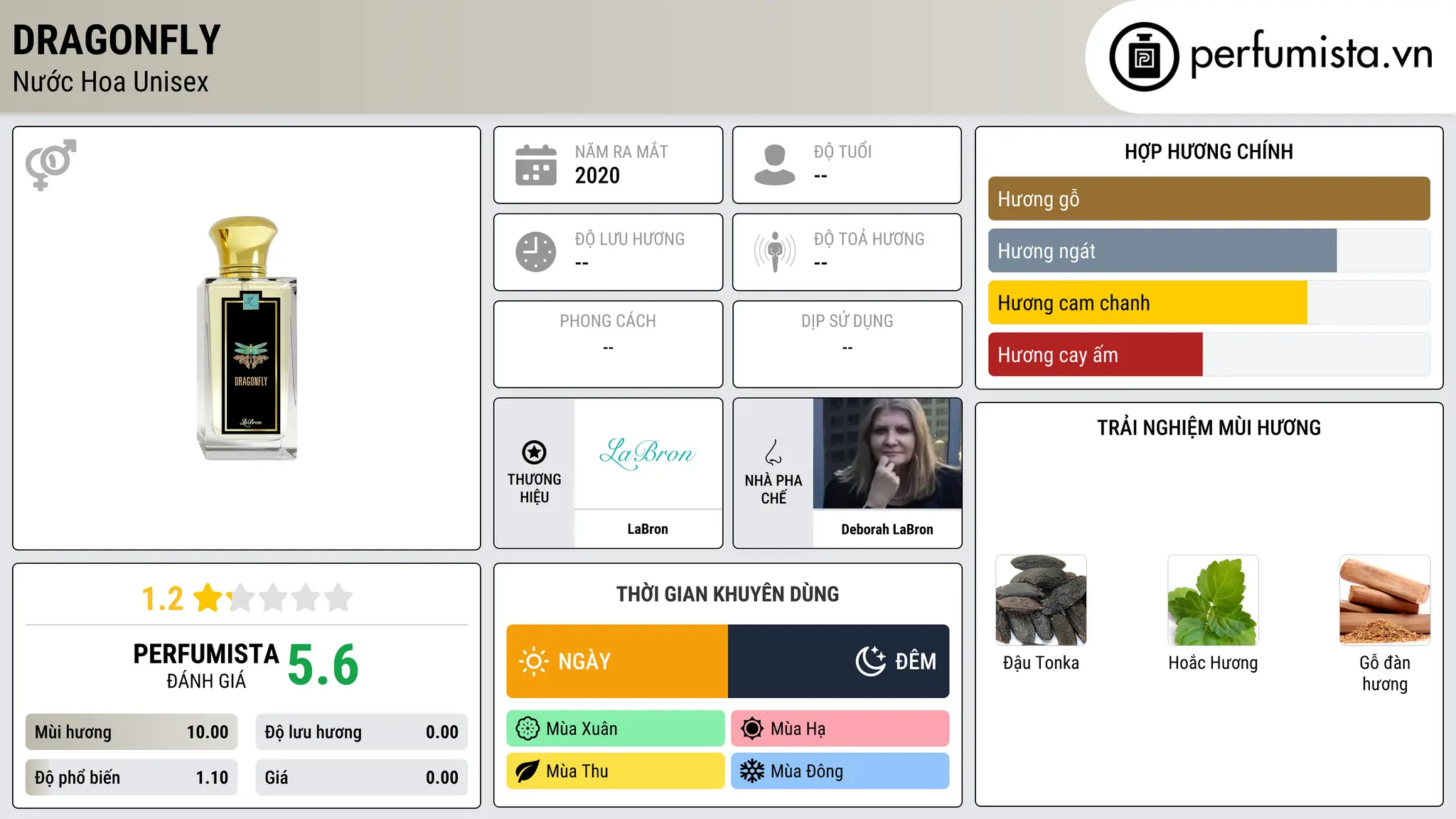This screenshot has width=1456, height=819.
Task: Choose the Mùa Hạ season tag
Action: 840,729
